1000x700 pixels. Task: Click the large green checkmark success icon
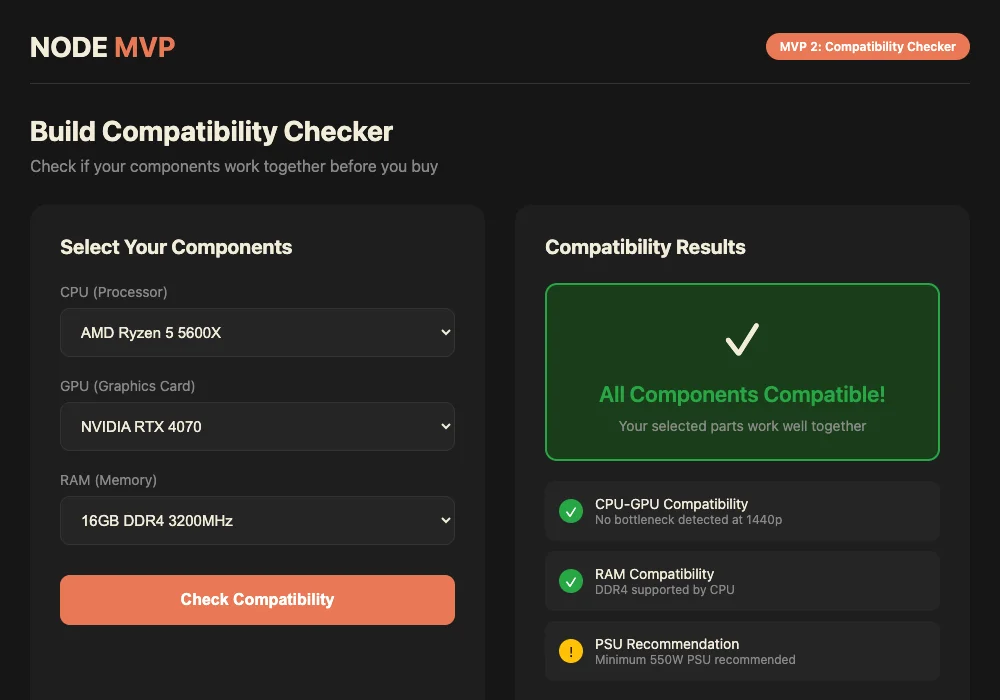pyautogui.click(x=742, y=339)
